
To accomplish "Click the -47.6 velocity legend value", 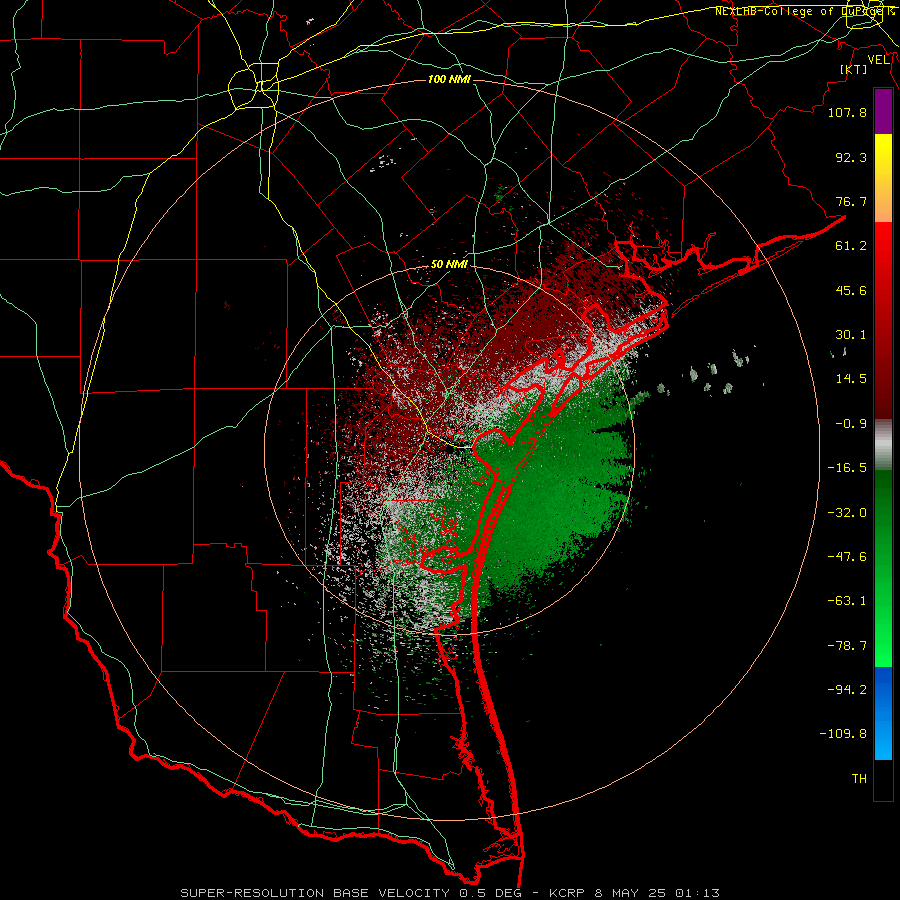I will pyautogui.click(x=847, y=557).
